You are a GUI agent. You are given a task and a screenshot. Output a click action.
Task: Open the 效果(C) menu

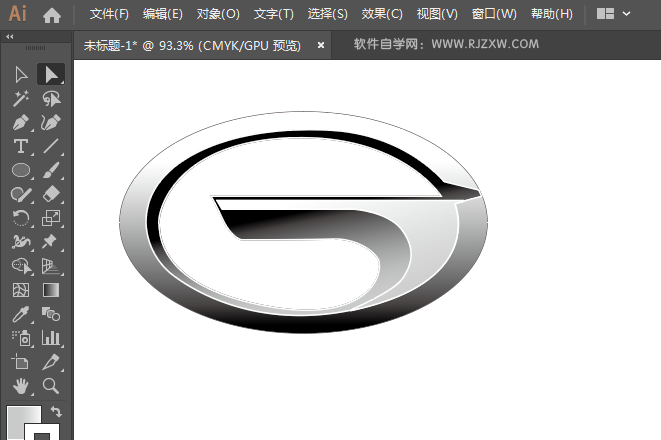pos(382,14)
